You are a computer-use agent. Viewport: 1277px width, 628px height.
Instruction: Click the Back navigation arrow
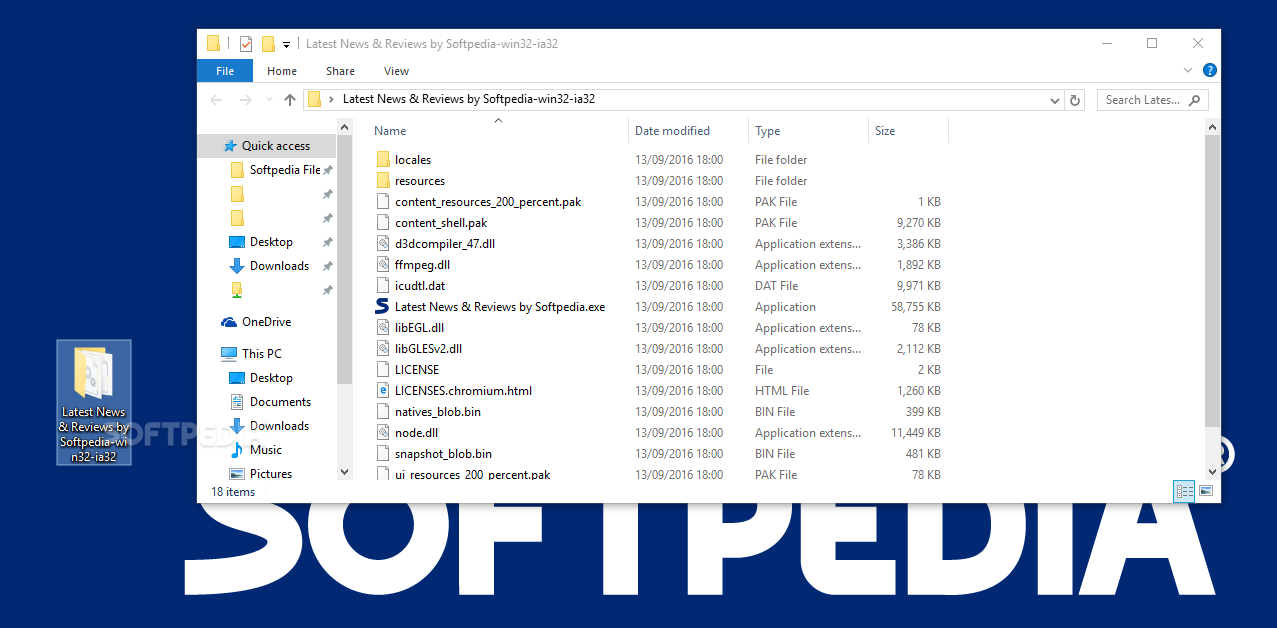[x=216, y=100]
